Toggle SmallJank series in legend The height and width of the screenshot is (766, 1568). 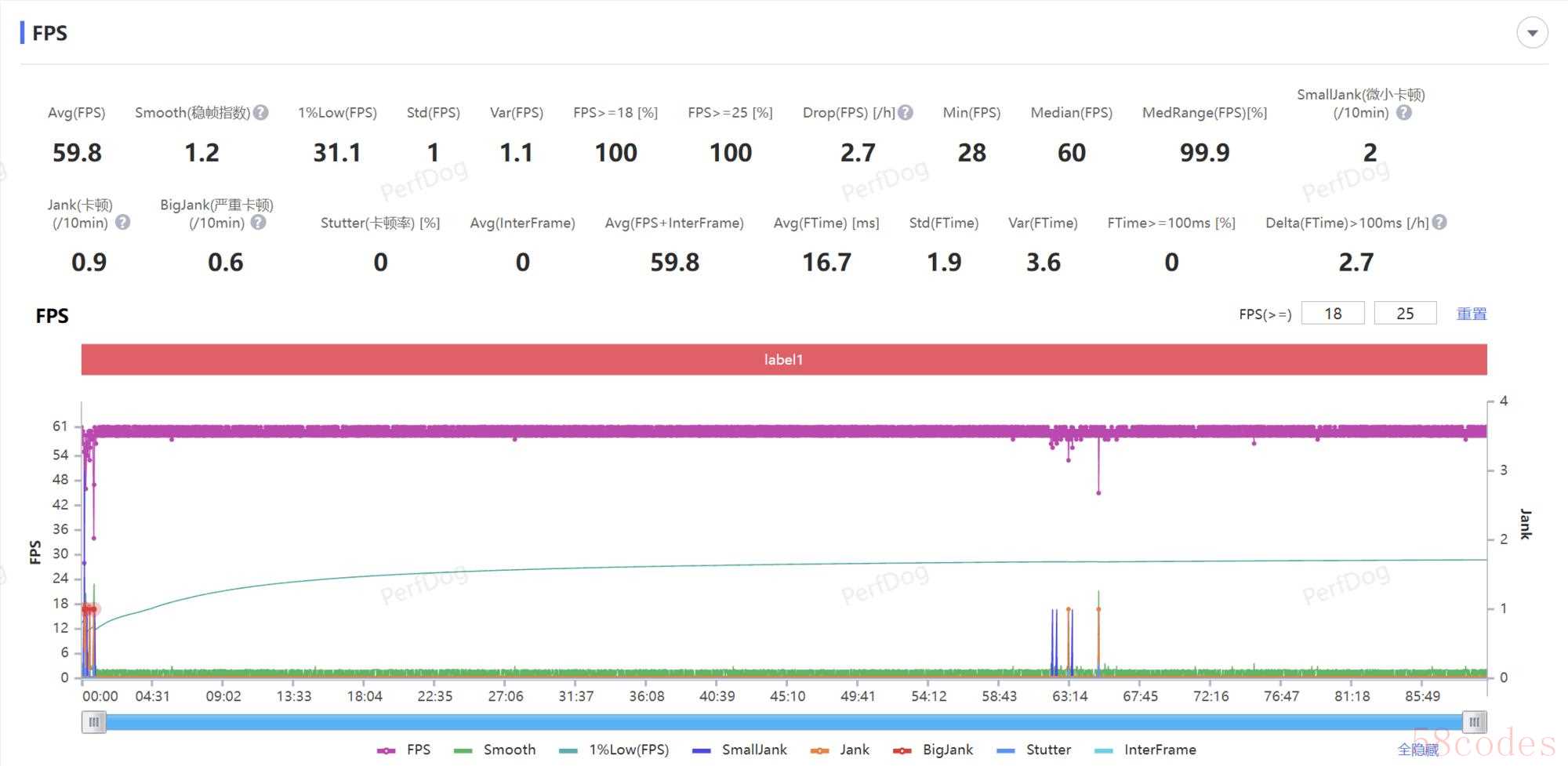tap(740, 750)
